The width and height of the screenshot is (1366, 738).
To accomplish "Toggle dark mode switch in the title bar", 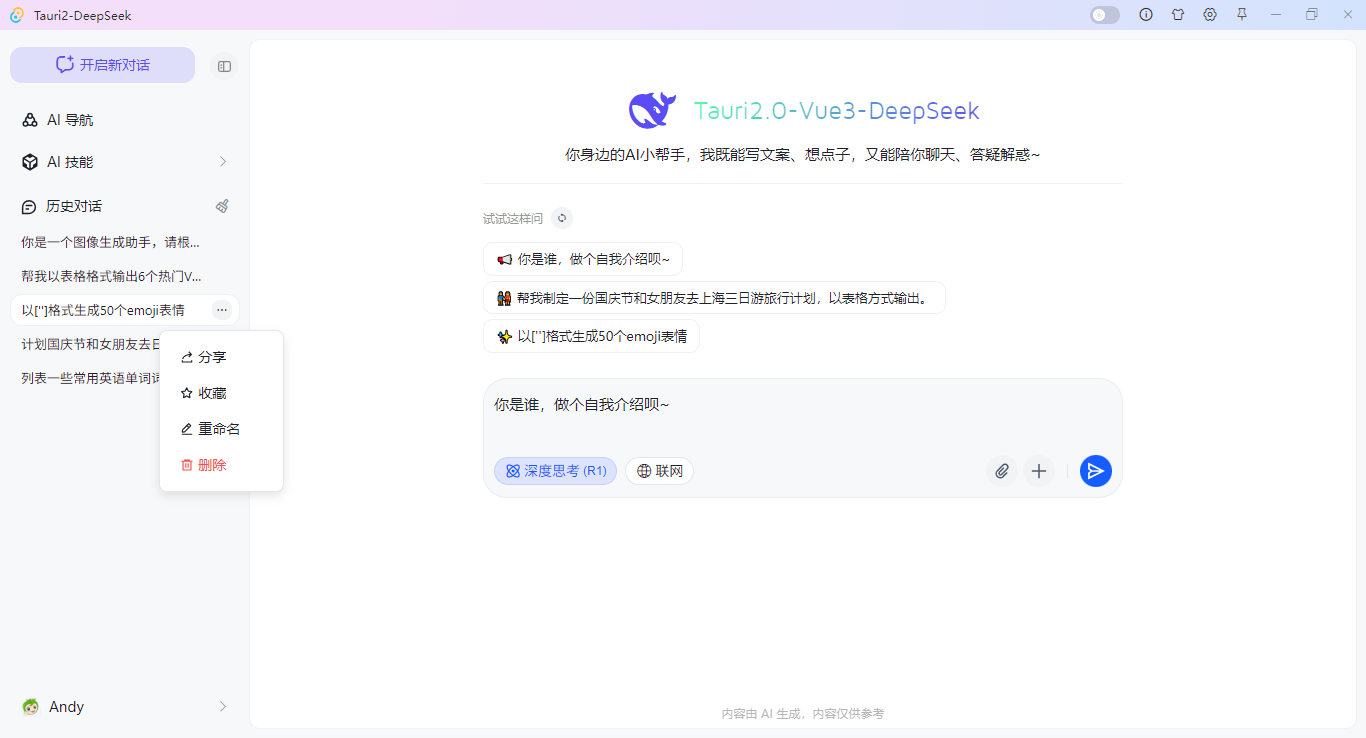I will point(1104,15).
